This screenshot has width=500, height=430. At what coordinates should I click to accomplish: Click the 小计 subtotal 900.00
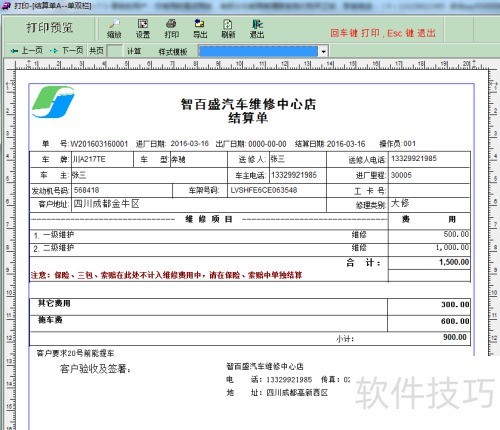(x=455, y=337)
